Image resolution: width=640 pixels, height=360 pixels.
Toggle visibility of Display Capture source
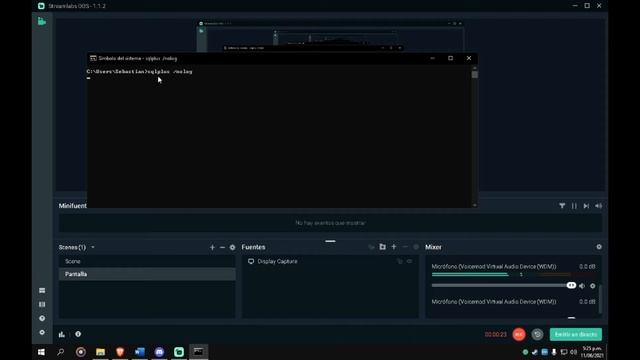[409, 261]
